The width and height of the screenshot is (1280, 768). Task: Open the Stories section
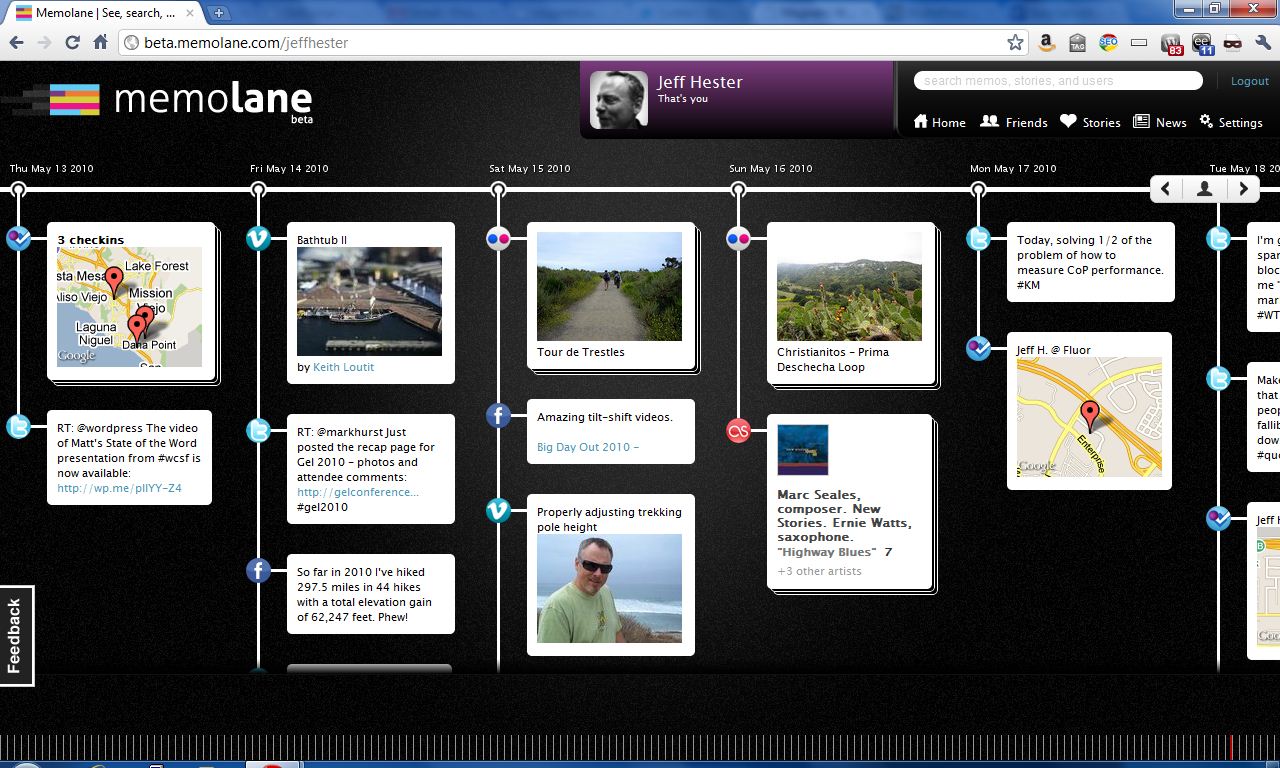point(1090,122)
